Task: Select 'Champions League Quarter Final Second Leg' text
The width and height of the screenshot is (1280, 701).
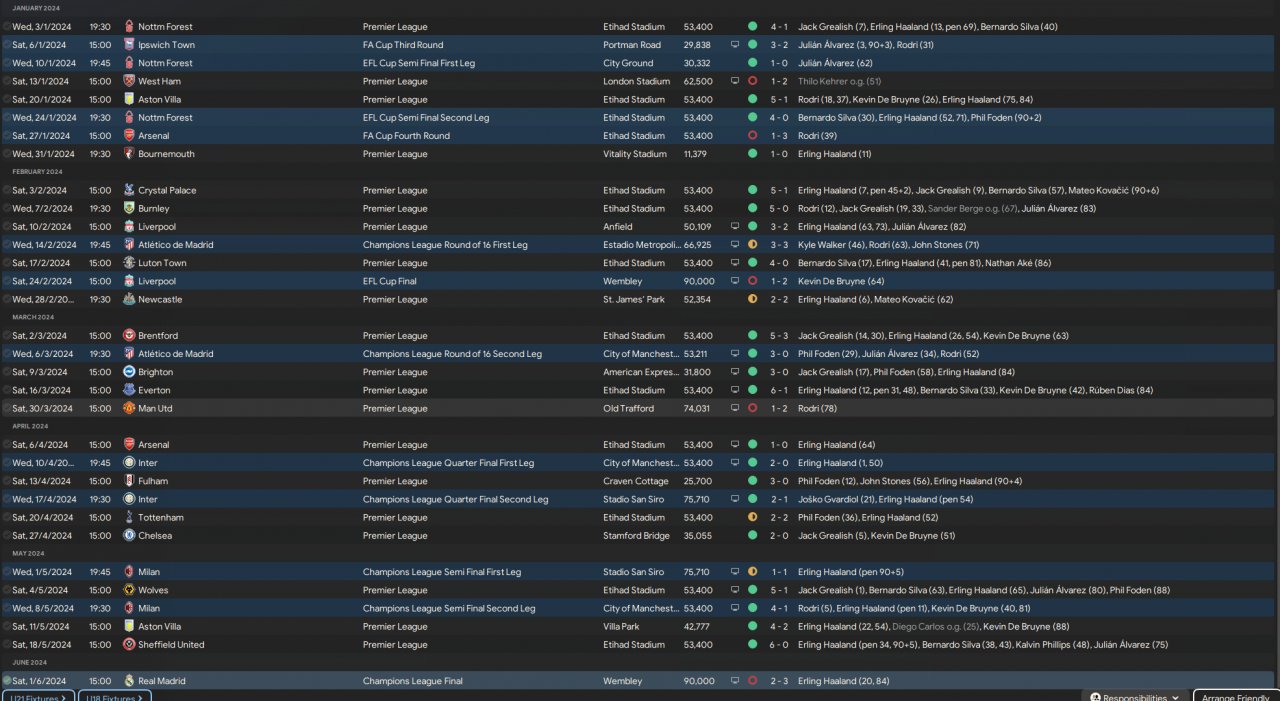Action: [x=455, y=499]
